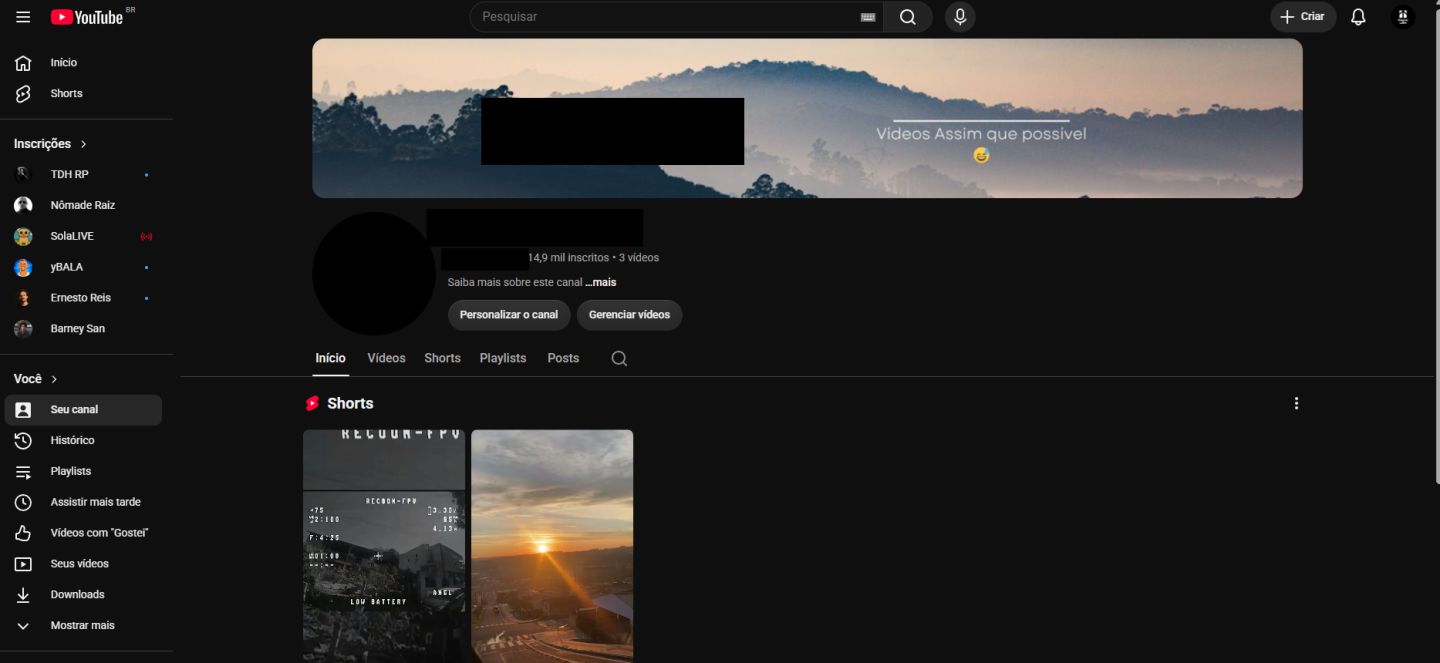Open SolaLIVE subscription channel

[83, 237]
